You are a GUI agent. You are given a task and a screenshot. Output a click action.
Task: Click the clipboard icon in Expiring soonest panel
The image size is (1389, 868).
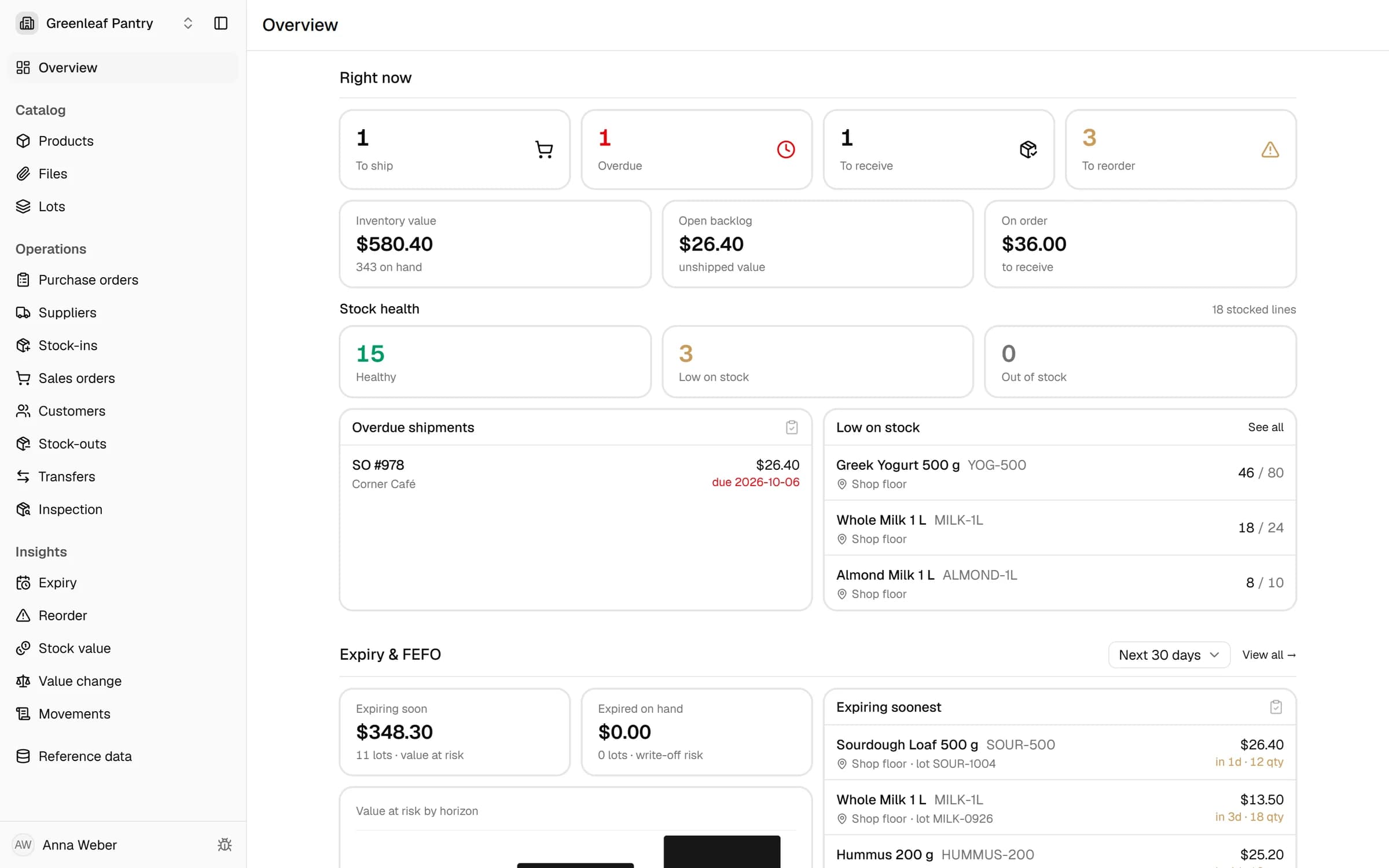pyautogui.click(x=1276, y=707)
